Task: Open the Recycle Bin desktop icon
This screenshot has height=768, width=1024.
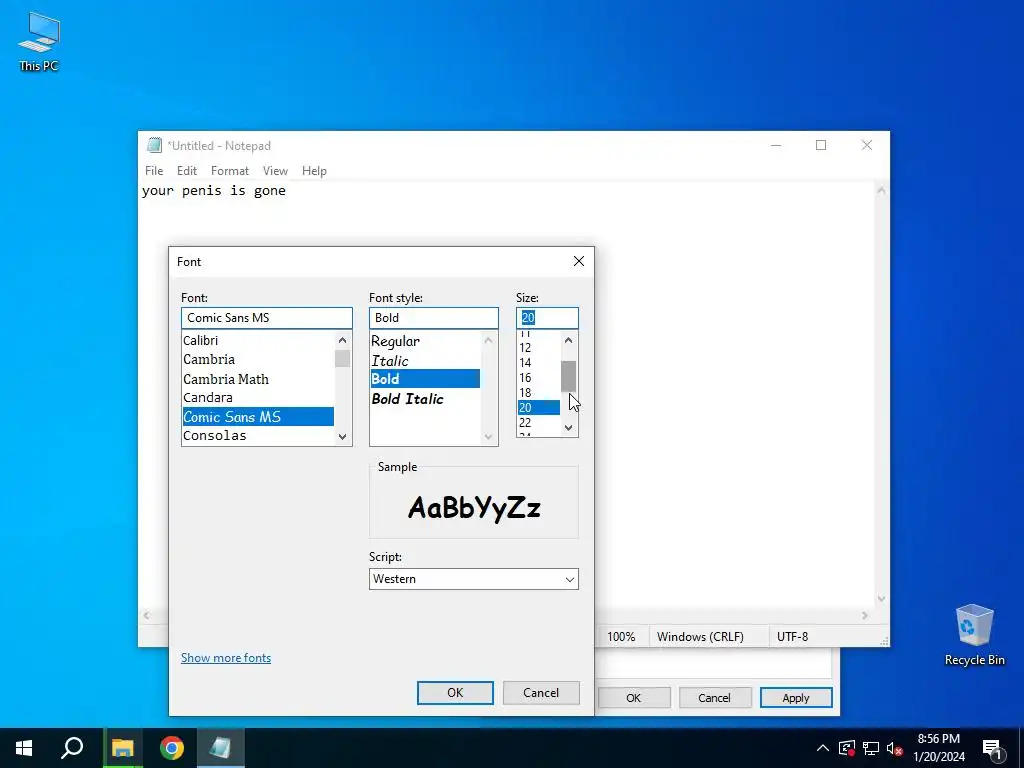Action: tap(974, 635)
